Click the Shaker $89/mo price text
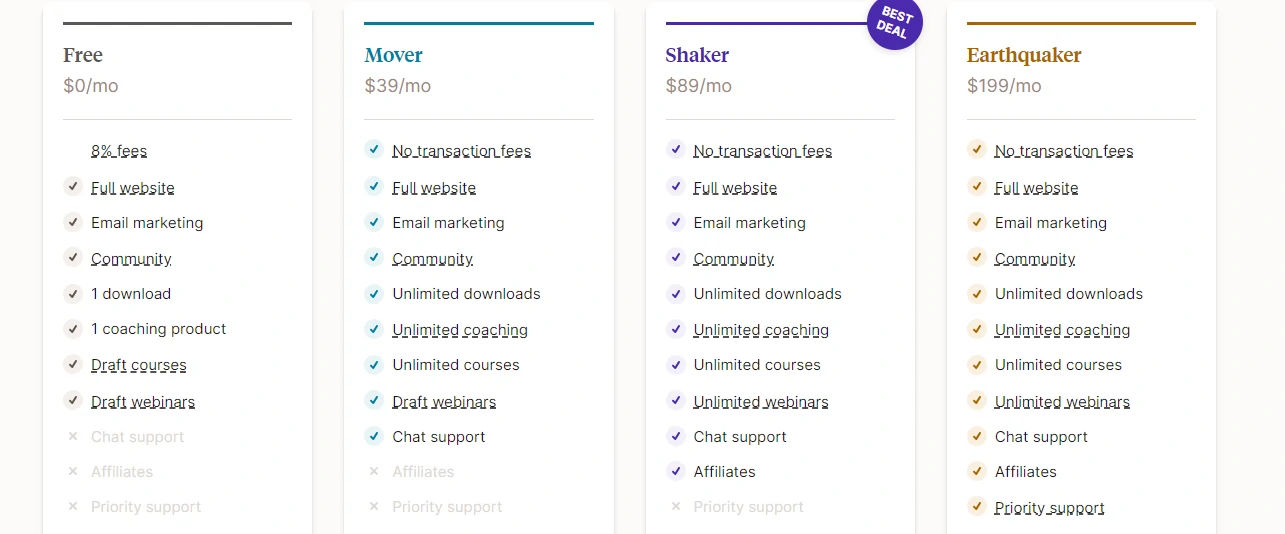1285x534 pixels. tap(698, 86)
